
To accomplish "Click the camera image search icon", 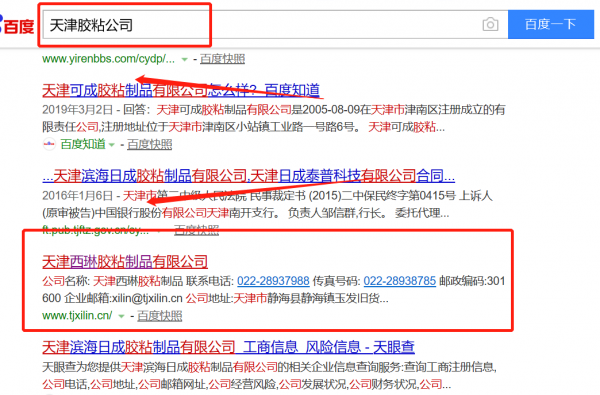I will click(490, 25).
